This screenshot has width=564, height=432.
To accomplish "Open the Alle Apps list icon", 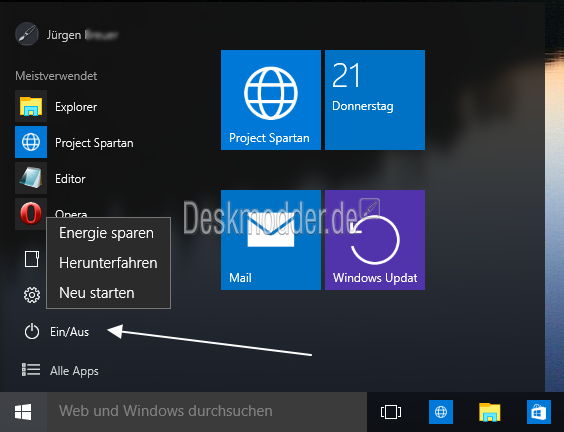I will [x=31, y=369].
